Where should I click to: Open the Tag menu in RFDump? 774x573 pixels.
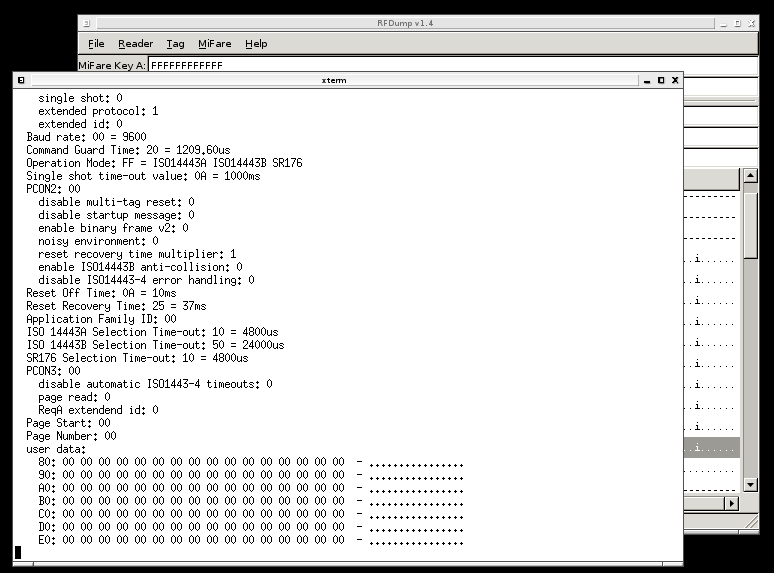[175, 44]
